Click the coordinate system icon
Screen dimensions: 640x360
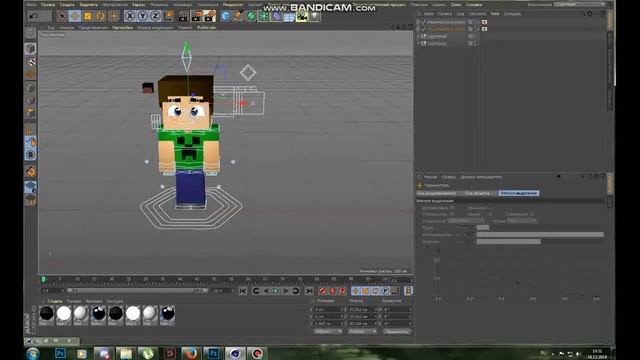point(168,16)
